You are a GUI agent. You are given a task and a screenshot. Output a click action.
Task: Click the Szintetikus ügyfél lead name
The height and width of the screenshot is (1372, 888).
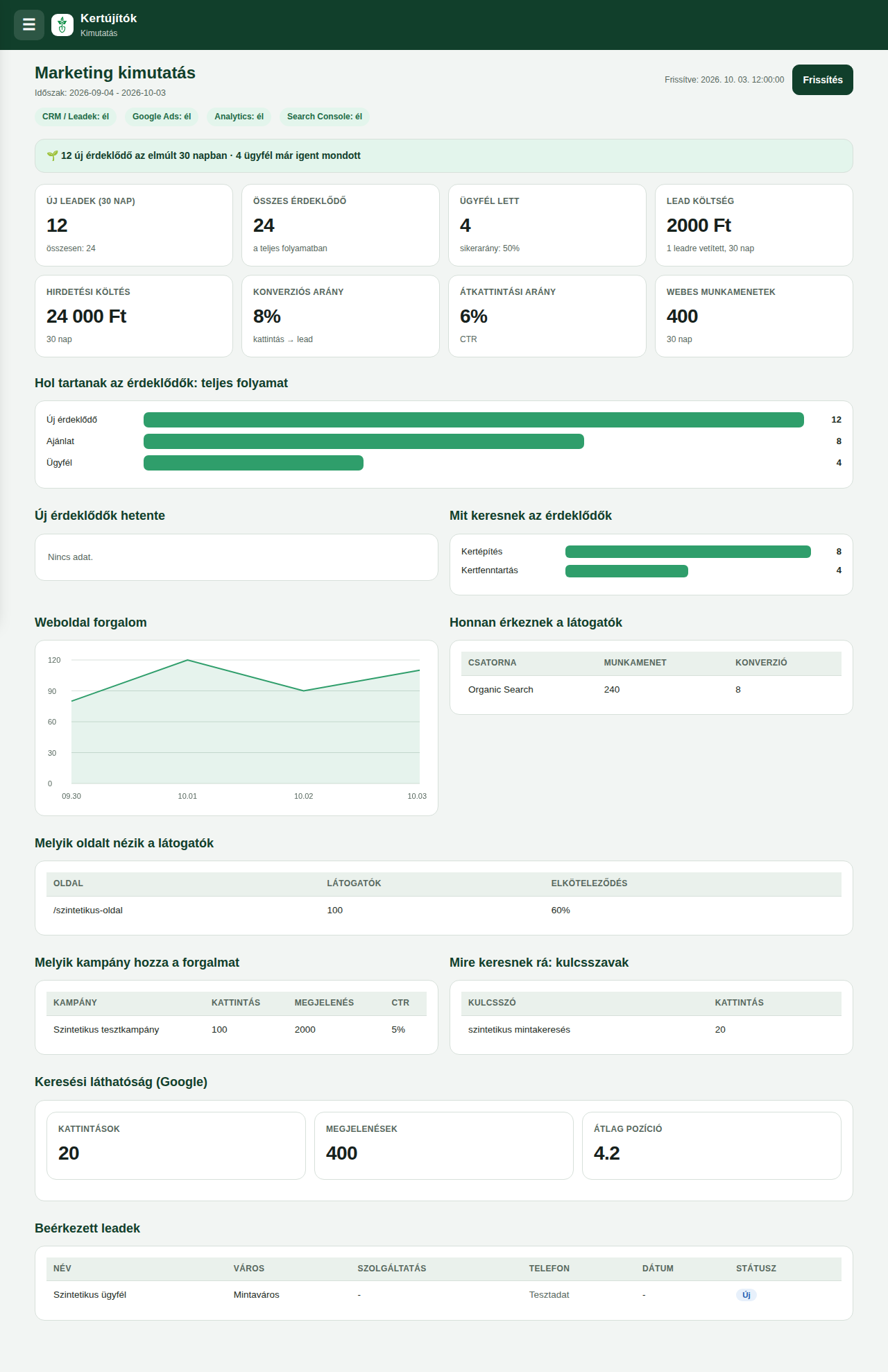click(x=90, y=1295)
